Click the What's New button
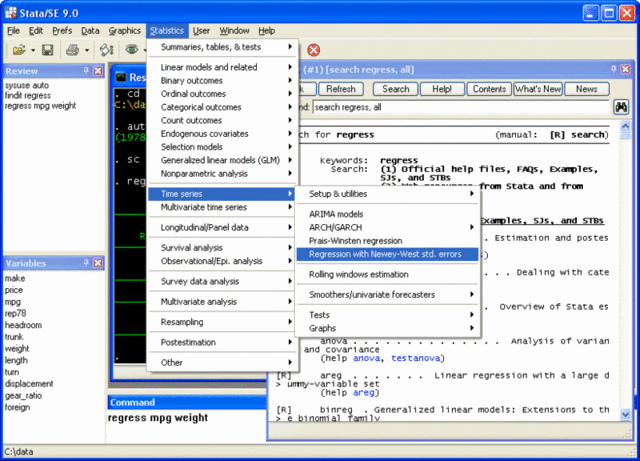 pos(538,89)
